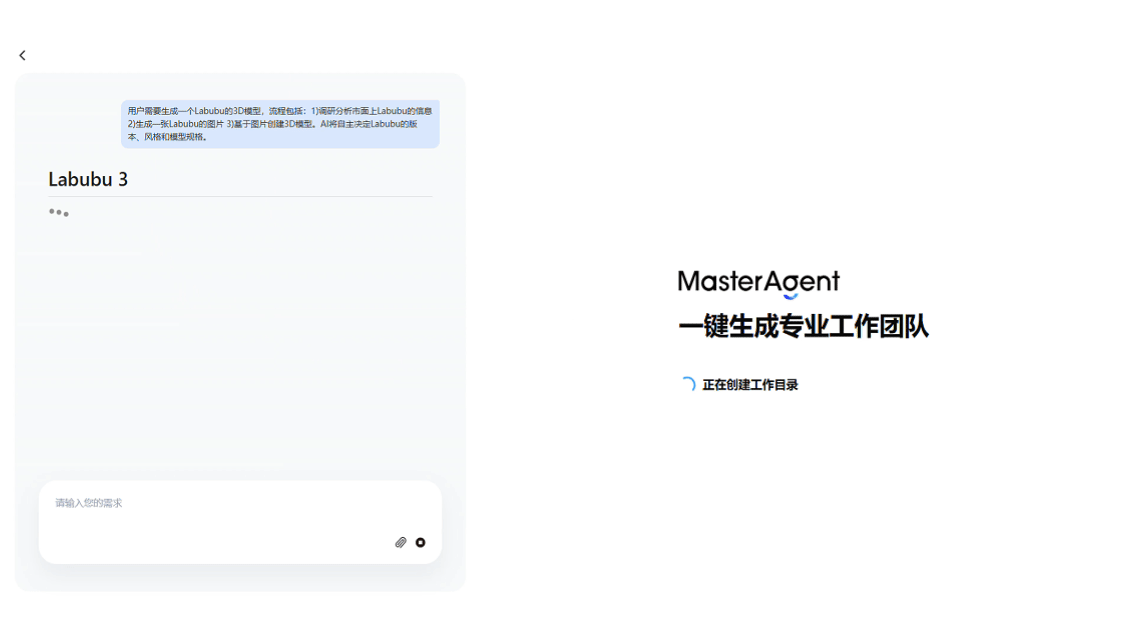Select the Labubu description message text
1138x640 pixels.
coord(281,122)
